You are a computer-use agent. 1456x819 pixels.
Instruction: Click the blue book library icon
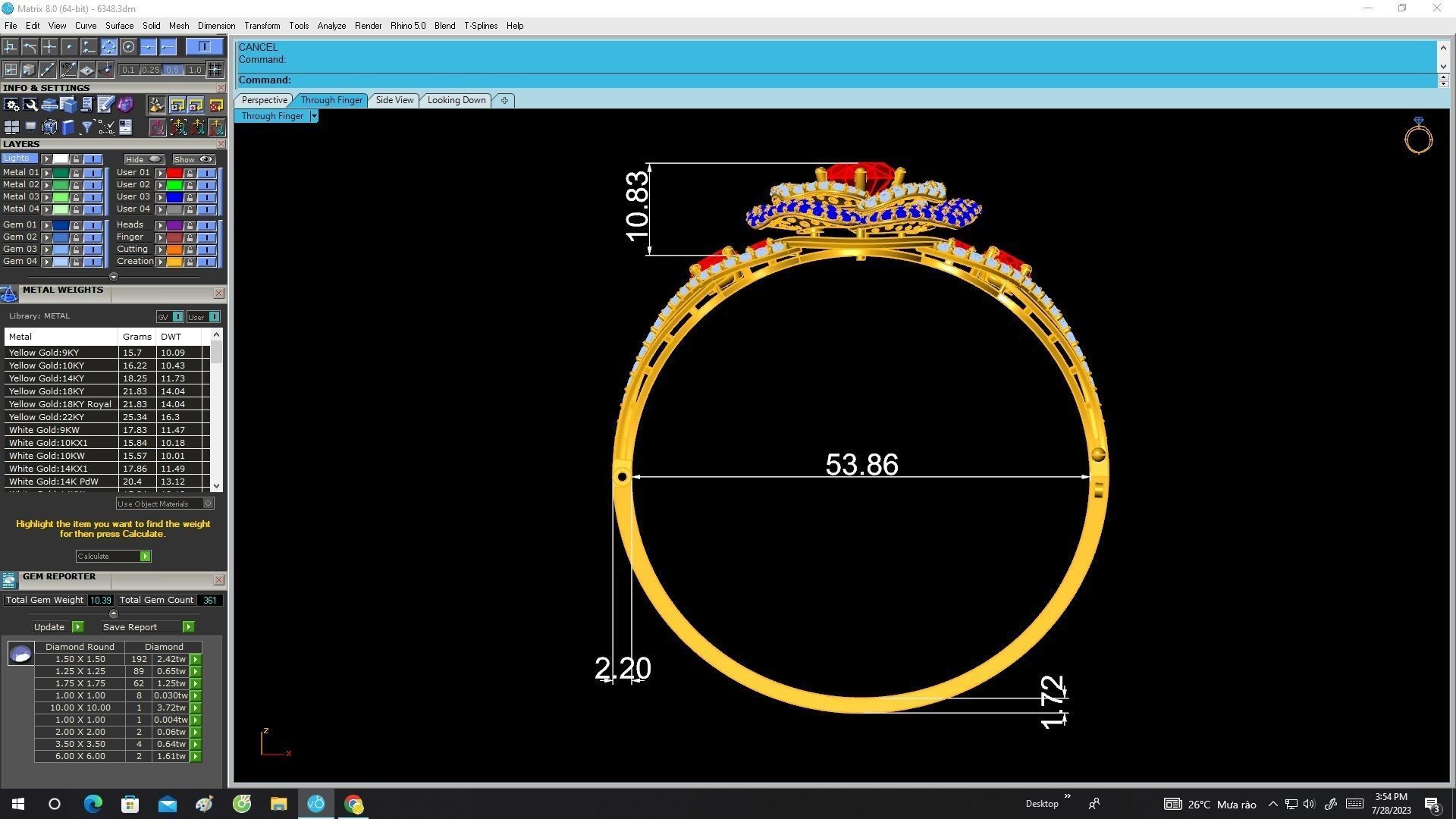point(68,127)
